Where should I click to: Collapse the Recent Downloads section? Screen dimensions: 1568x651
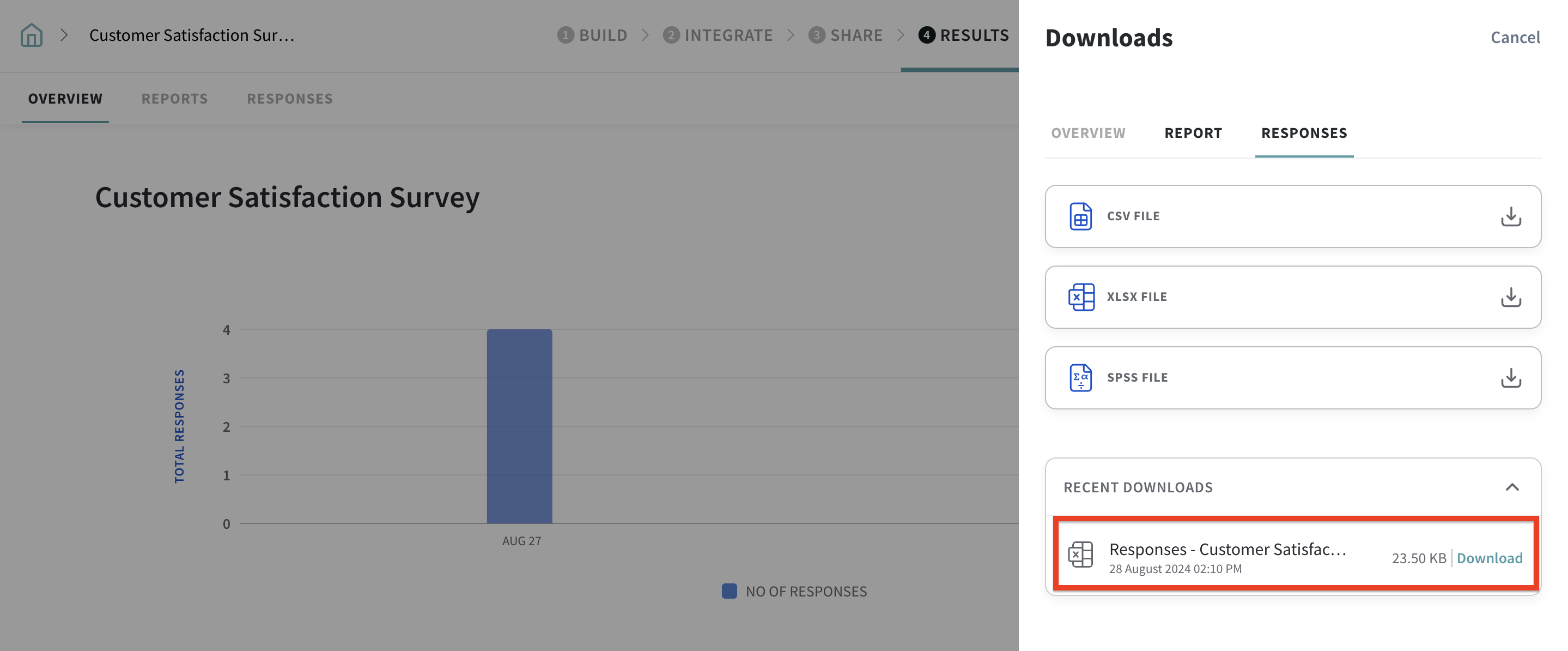(x=1512, y=487)
